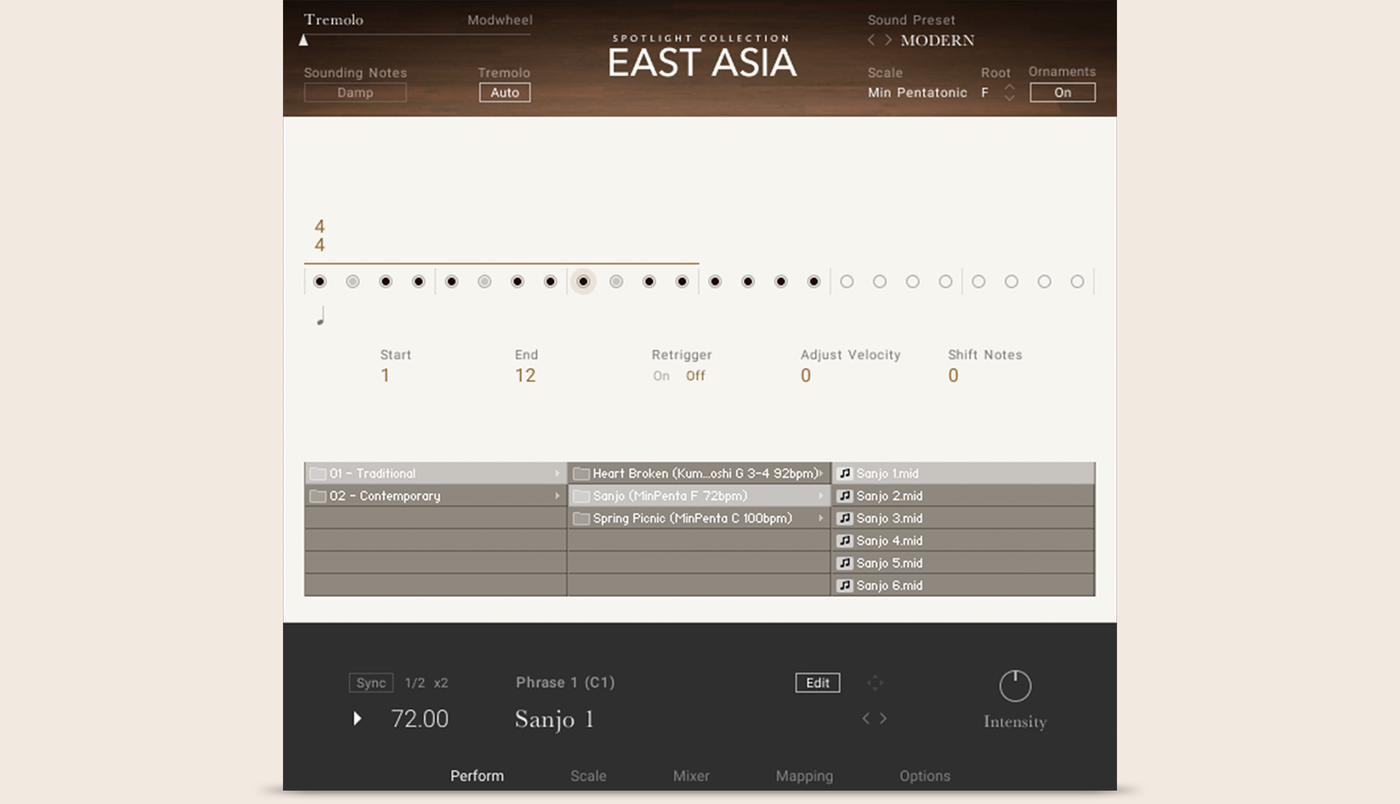The width and height of the screenshot is (1400, 804).
Task: Click the Edit button
Action: [818, 683]
